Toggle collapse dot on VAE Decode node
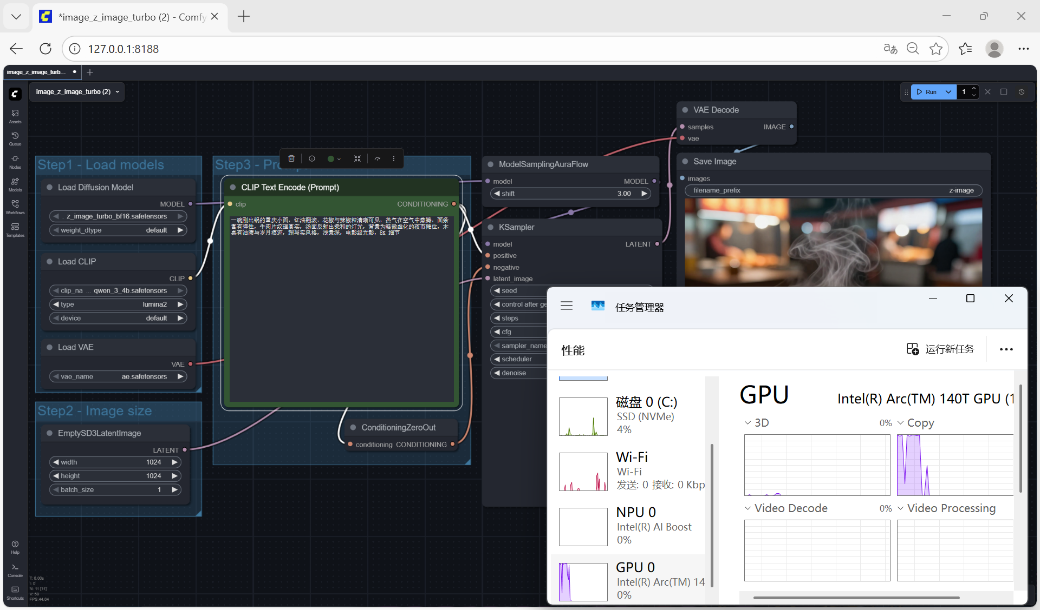Viewport: 1040px width, 610px height. pyautogui.click(x=685, y=110)
